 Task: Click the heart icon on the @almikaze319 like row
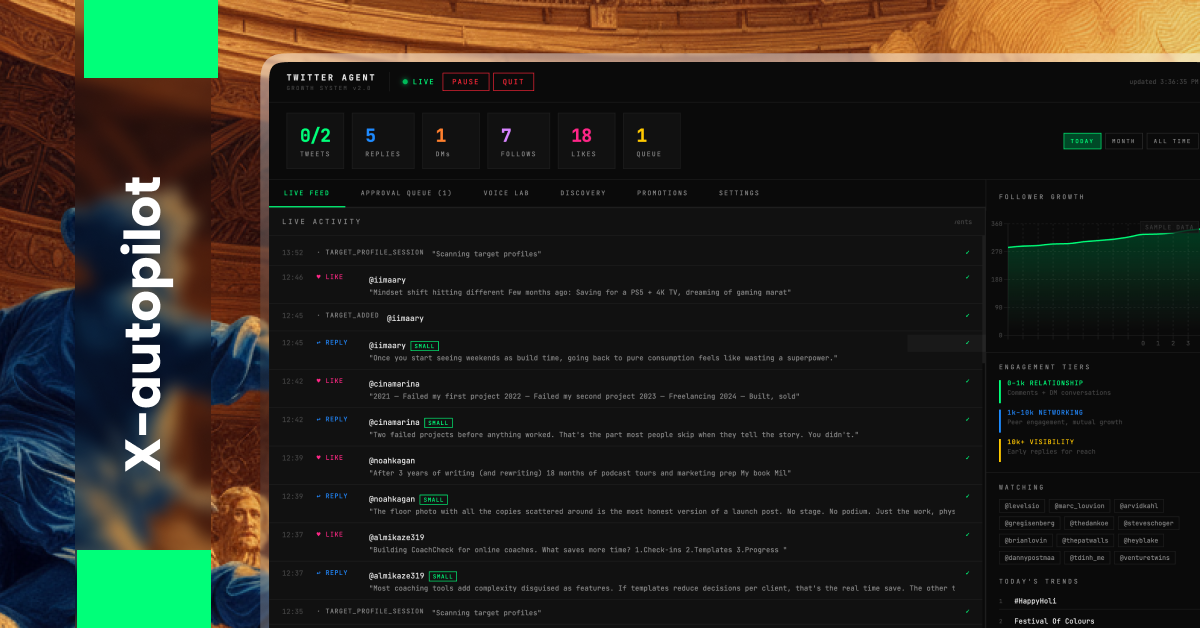coord(319,535)
